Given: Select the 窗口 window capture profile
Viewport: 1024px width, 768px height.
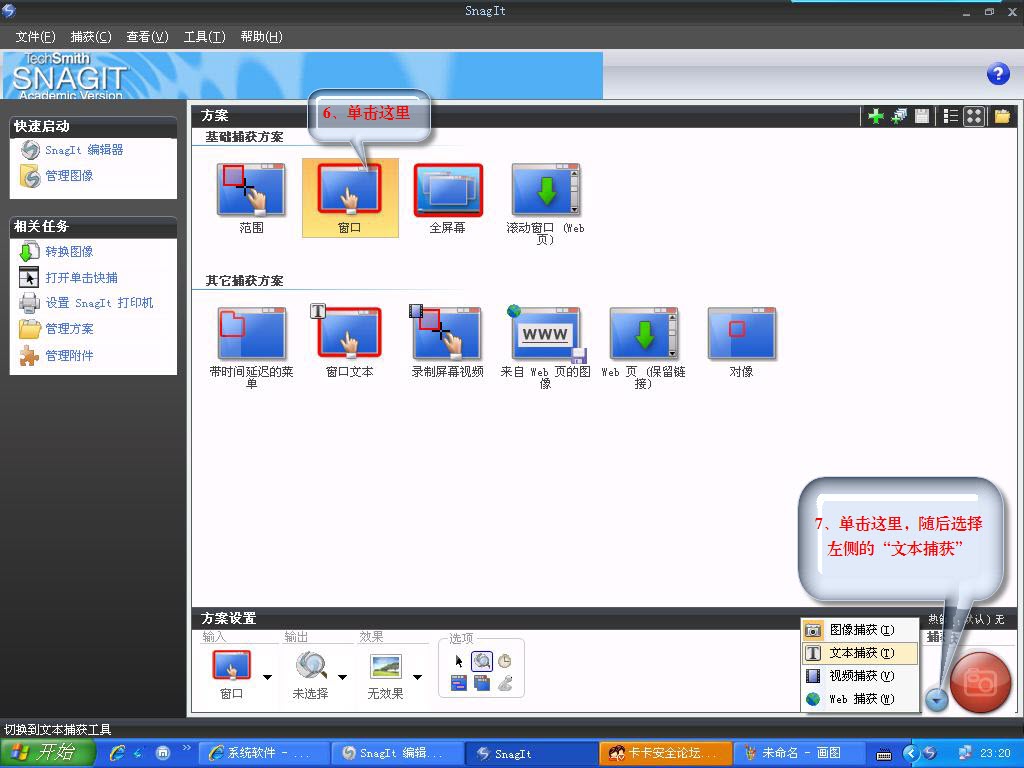Looking at the screenshot, I should (x=350, y=198).
